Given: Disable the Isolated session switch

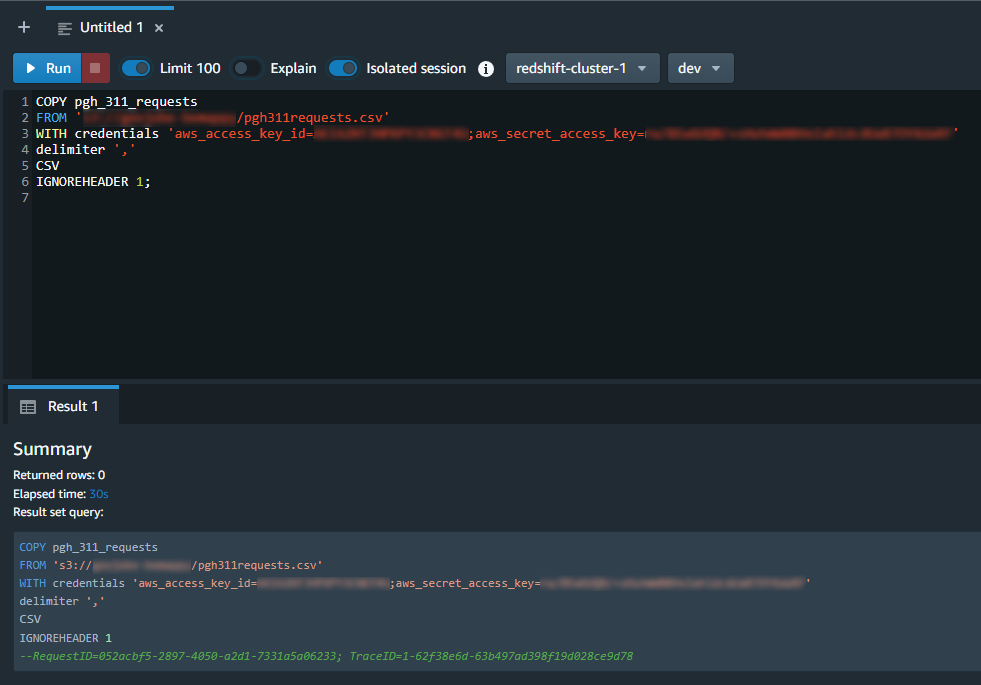Looking at the screenshot, I should [x=343, y=69].
